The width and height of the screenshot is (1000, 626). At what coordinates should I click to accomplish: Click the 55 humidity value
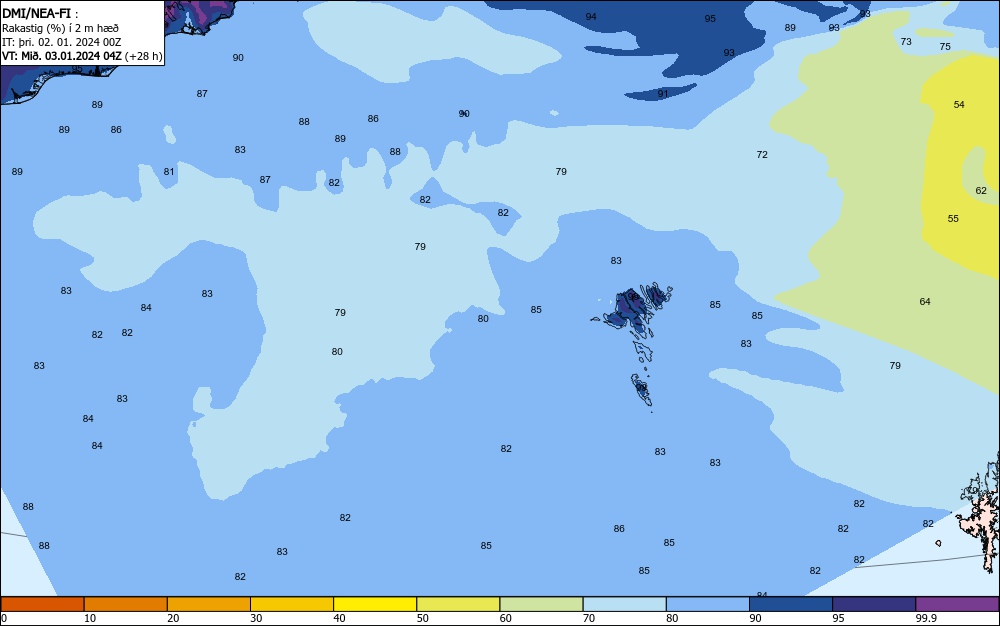coord(953,219)
